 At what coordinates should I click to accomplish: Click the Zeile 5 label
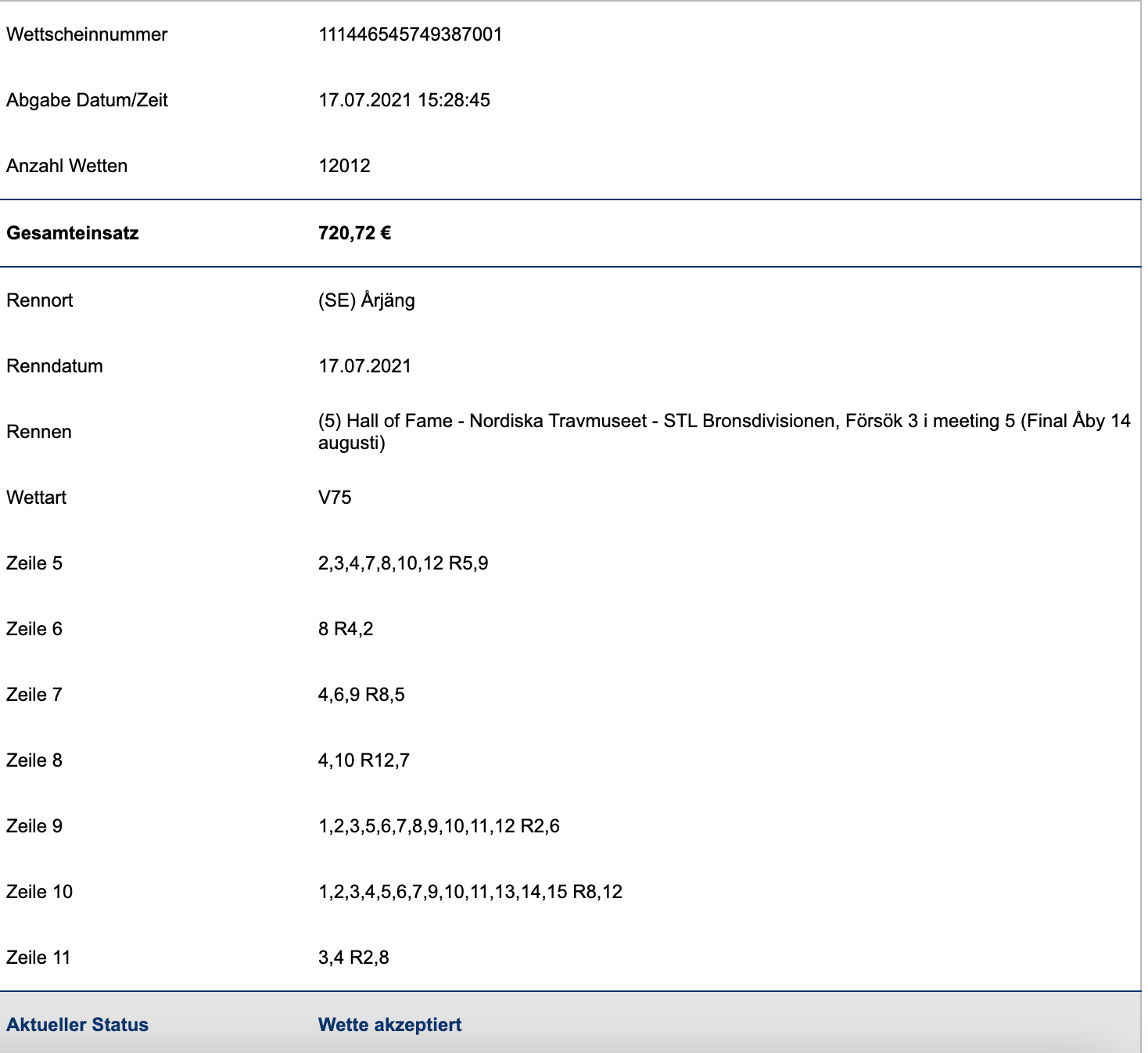pos(34,563)
